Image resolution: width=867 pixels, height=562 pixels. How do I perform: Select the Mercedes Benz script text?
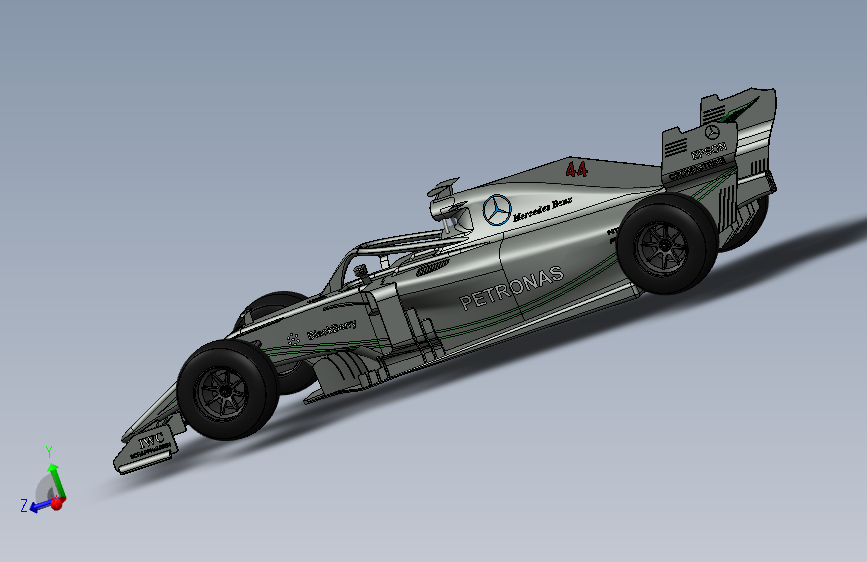point(542,209)
